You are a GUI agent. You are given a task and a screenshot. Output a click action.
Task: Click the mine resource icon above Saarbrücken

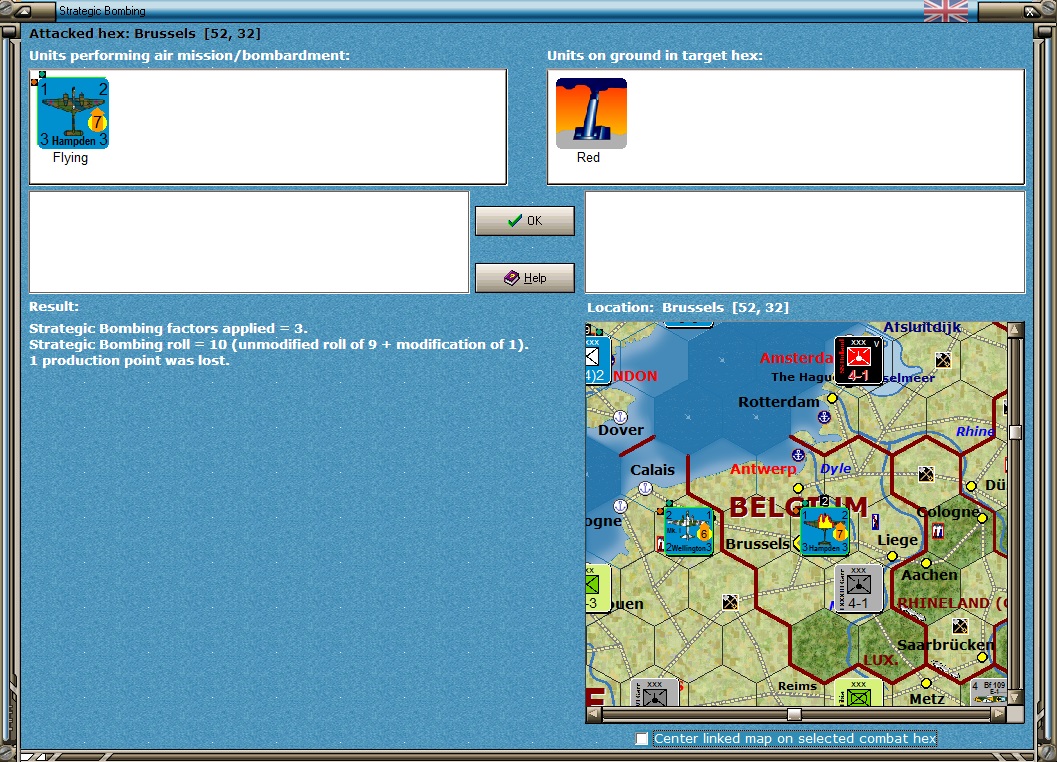(960, 626)
